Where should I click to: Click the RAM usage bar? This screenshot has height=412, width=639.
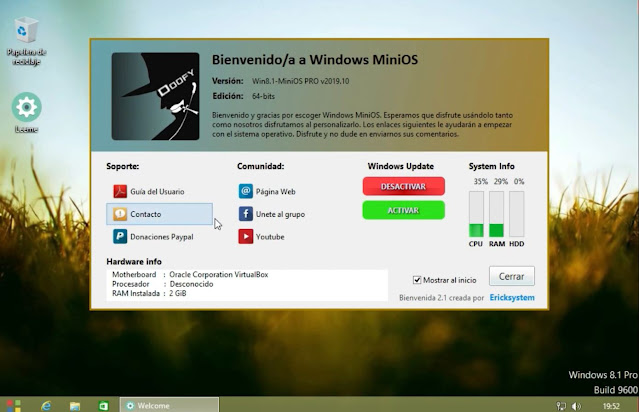pos(496,214)
